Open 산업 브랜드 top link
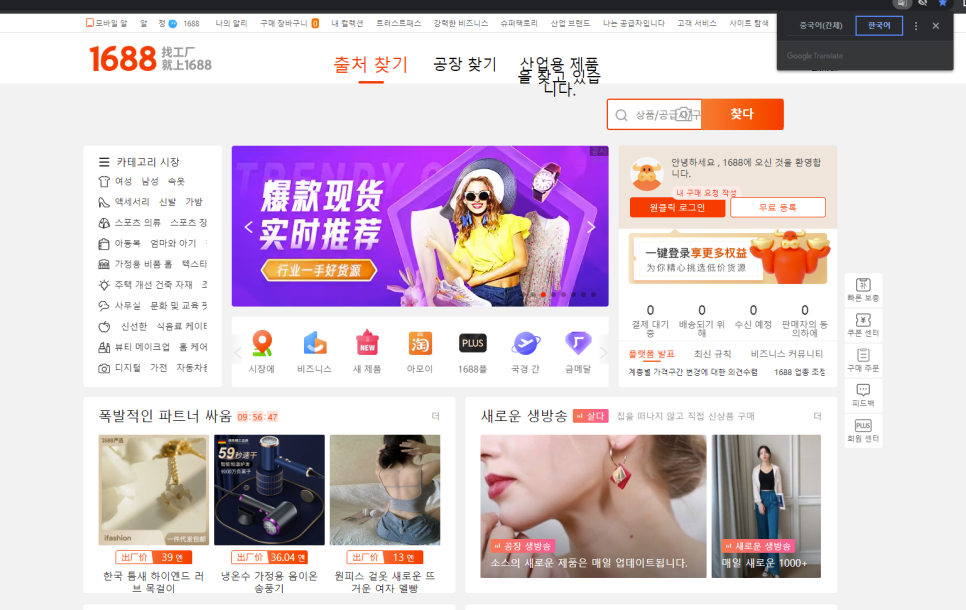This screenshot has width=966, height=610. 570,23
